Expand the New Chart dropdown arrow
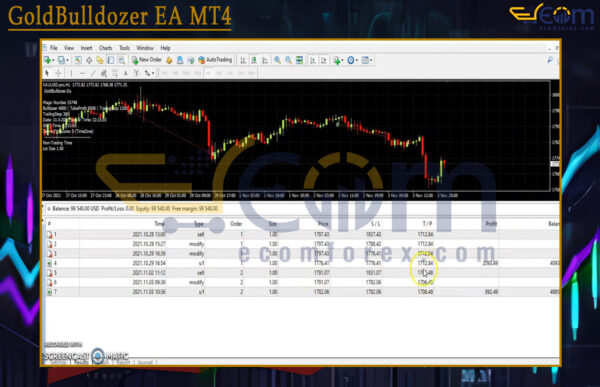The height and width of the screenshot is (387, 600). 53,60
